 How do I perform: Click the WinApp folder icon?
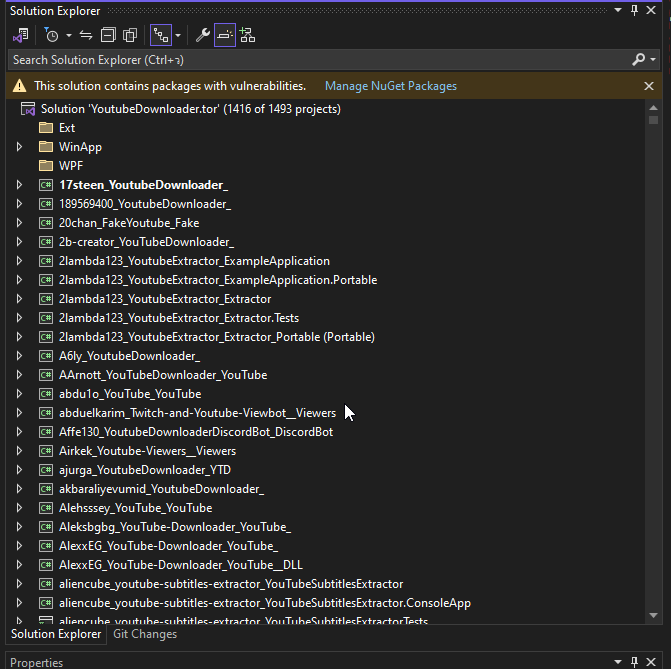[x=46, y=147]
